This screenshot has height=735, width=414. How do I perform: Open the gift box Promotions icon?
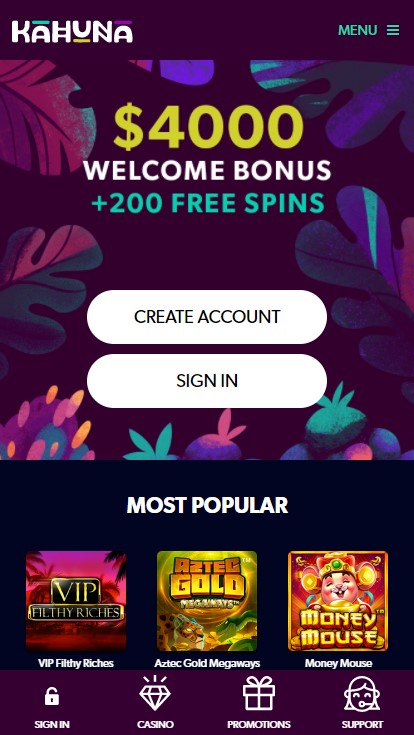point(259,693)
